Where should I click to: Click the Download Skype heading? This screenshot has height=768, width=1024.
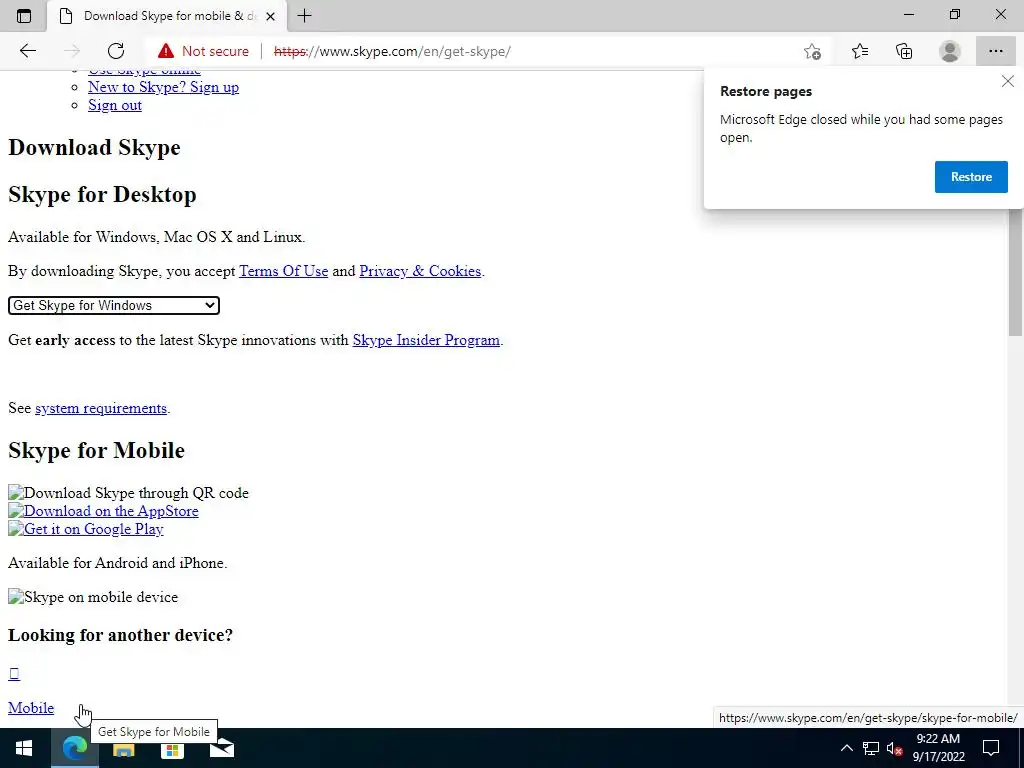tap(94, 148)
